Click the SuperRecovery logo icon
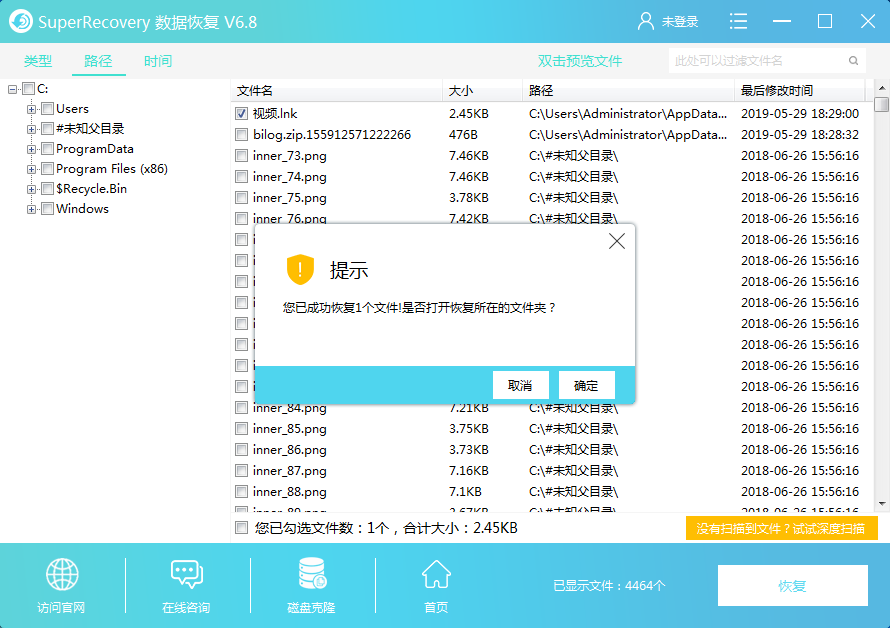The image size is (890, 628). pos(21,20)
